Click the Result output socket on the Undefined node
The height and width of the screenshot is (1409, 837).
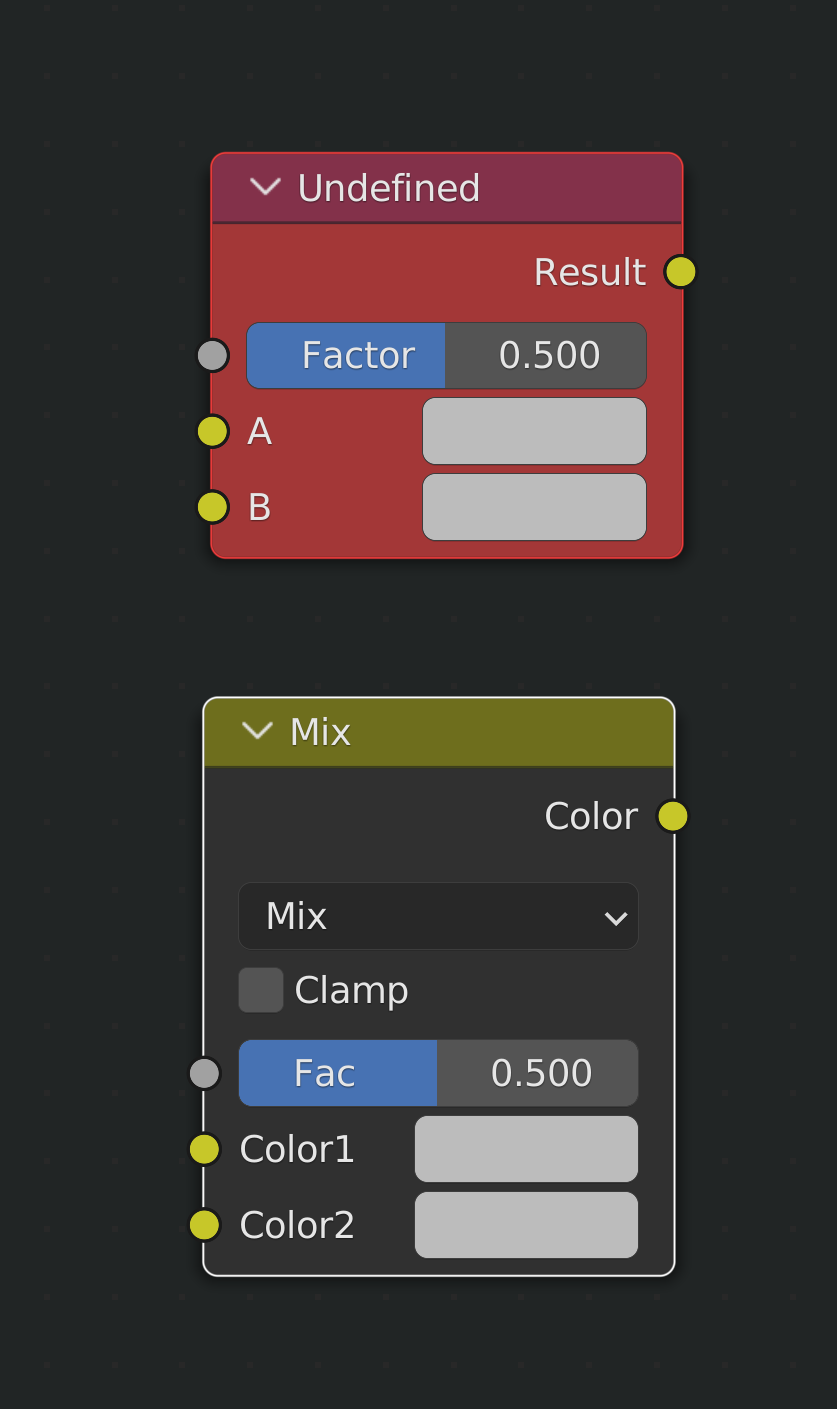(679, 271)
